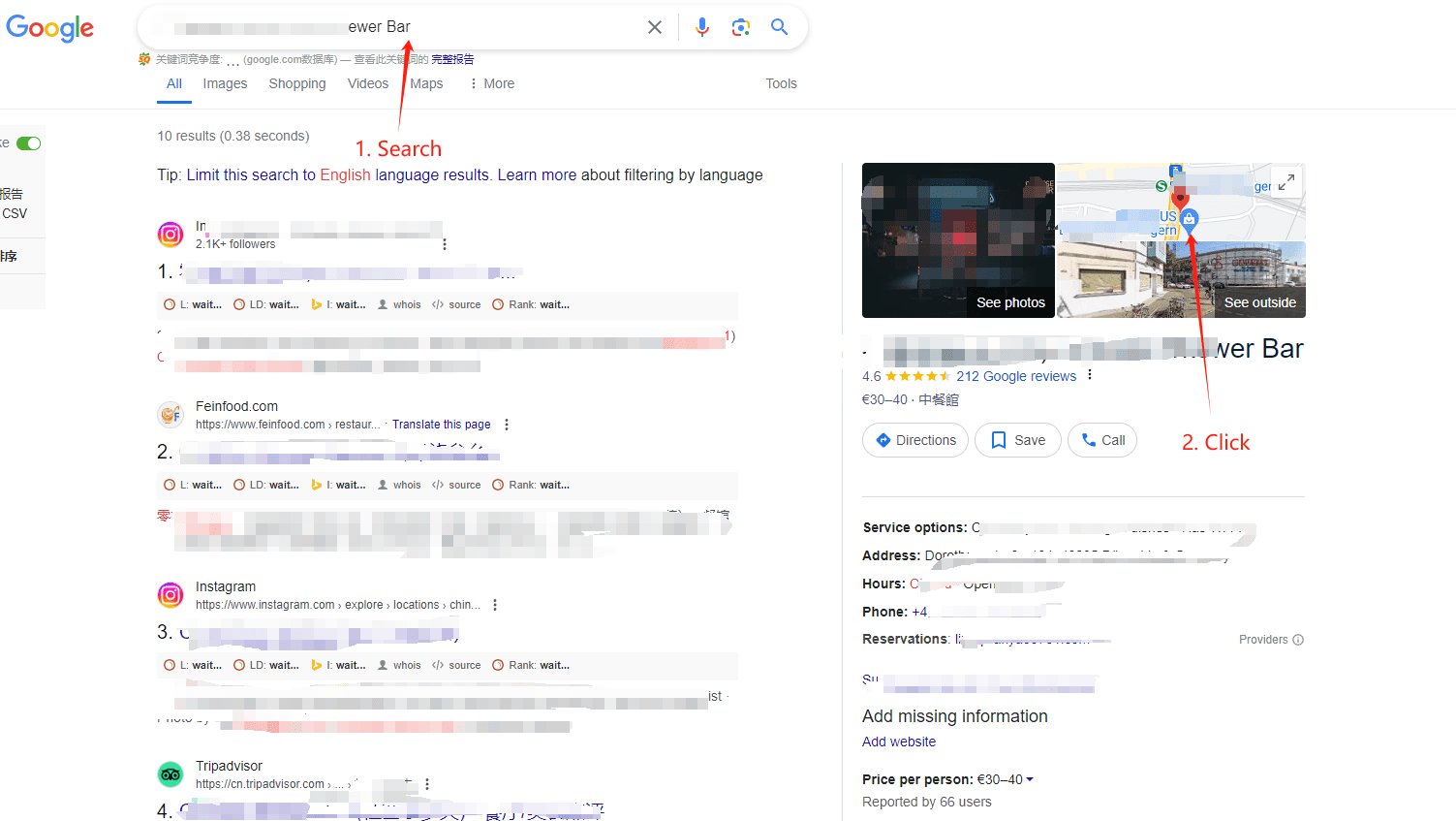The height and width of the screenshot is (821, 1456).
Task: Click the Rank link under Feinfood result
Action: tap(531, 485)
